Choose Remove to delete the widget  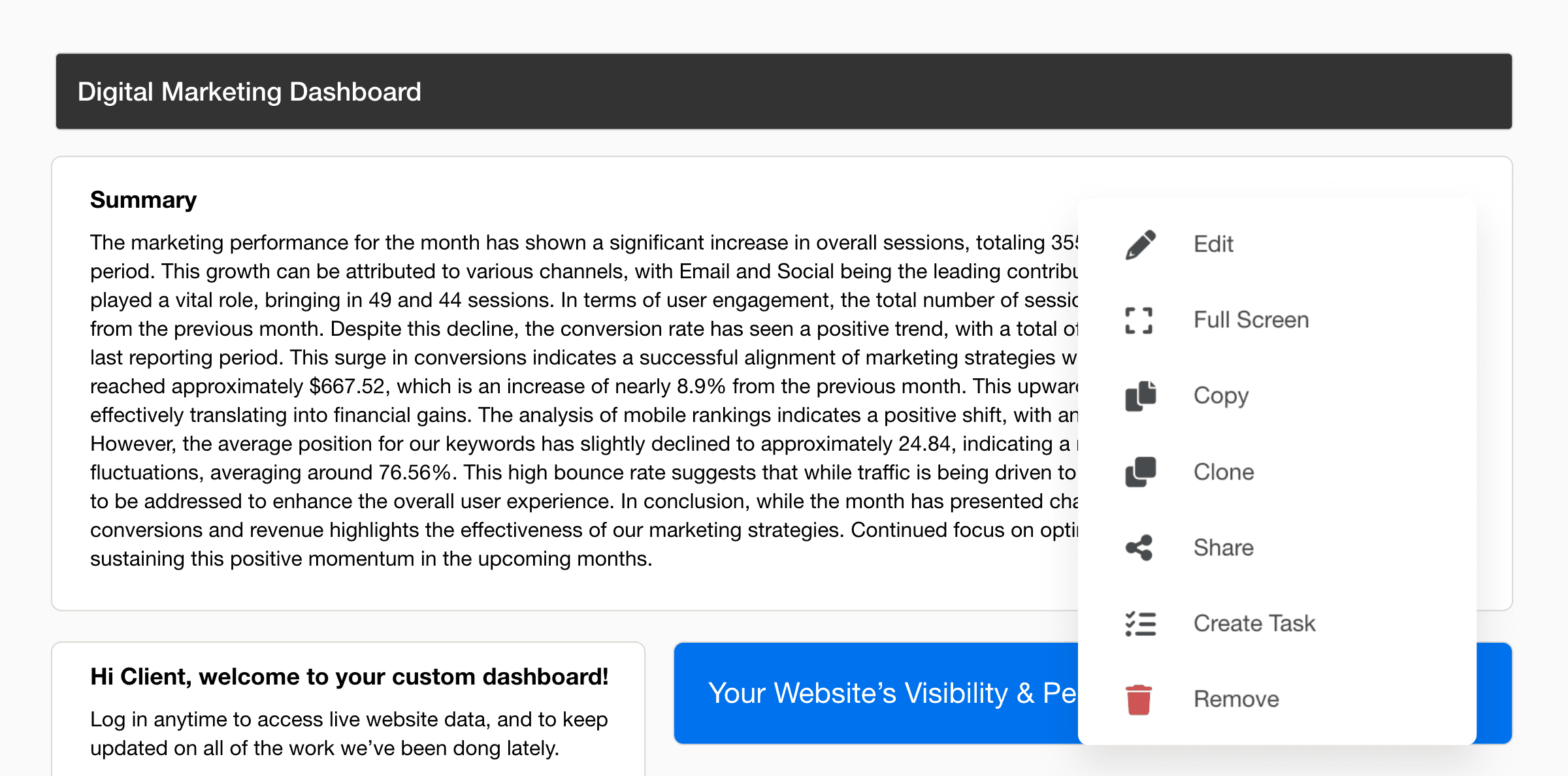[x=1235, y=698]
